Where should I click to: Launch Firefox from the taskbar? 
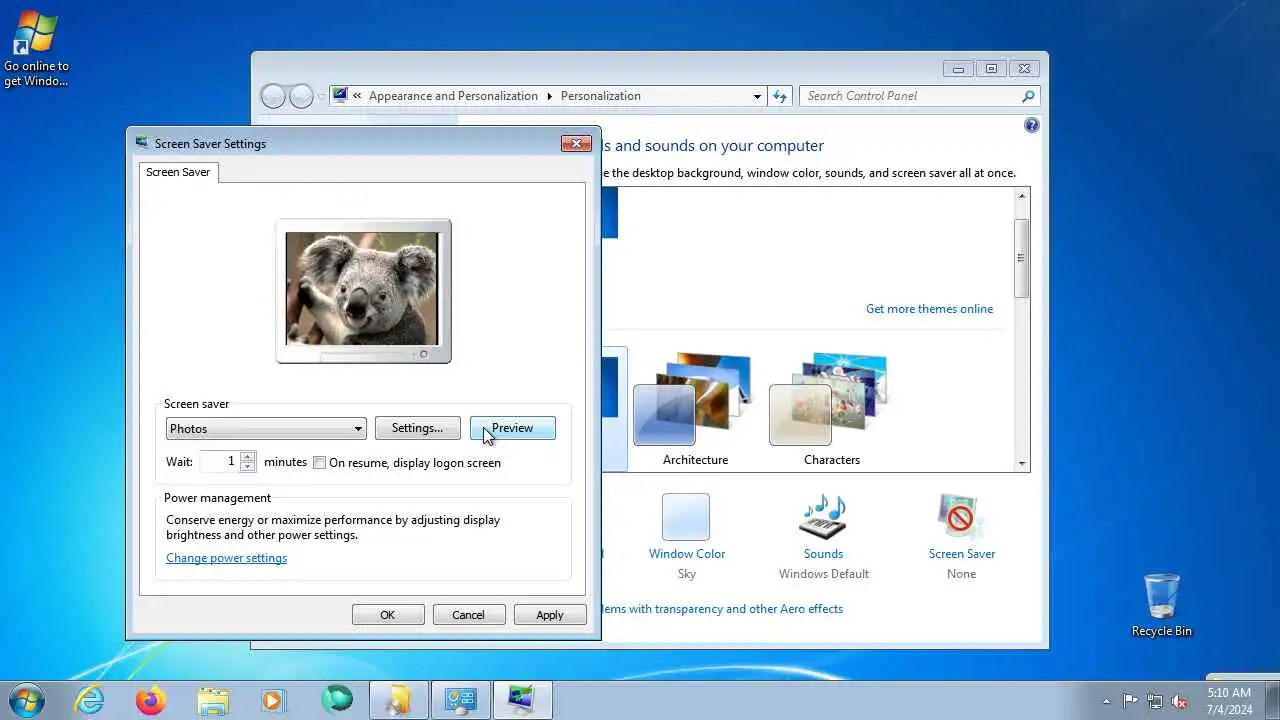[151, 700]
